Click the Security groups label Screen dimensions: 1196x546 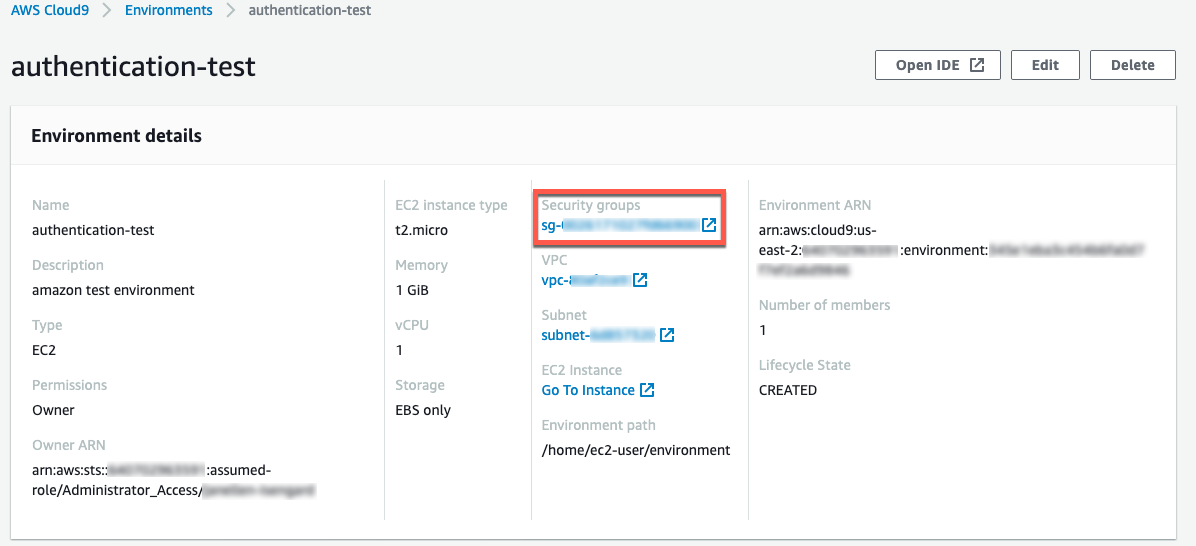pos(591,205)
